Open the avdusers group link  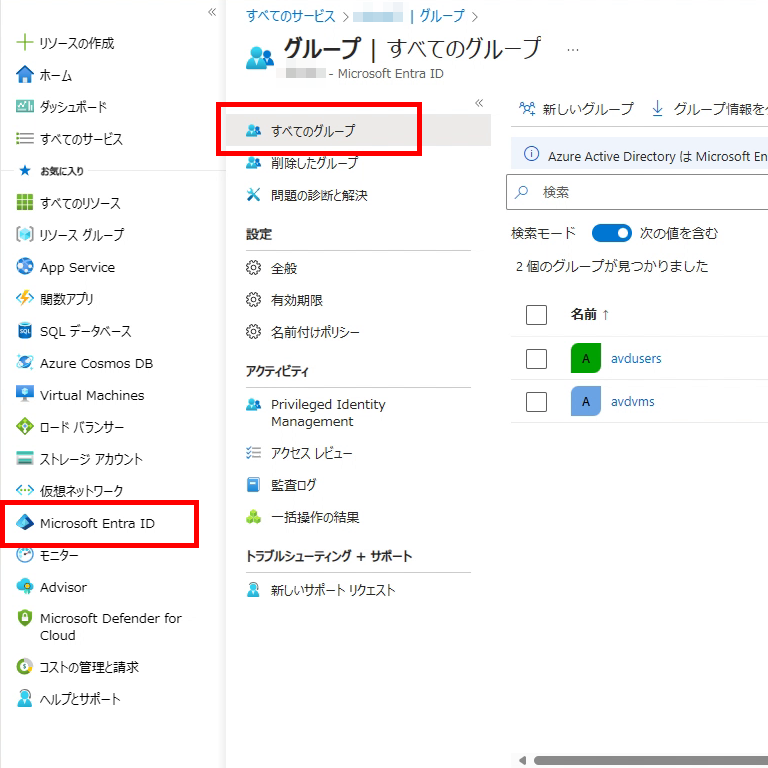(x=636, y=359)
